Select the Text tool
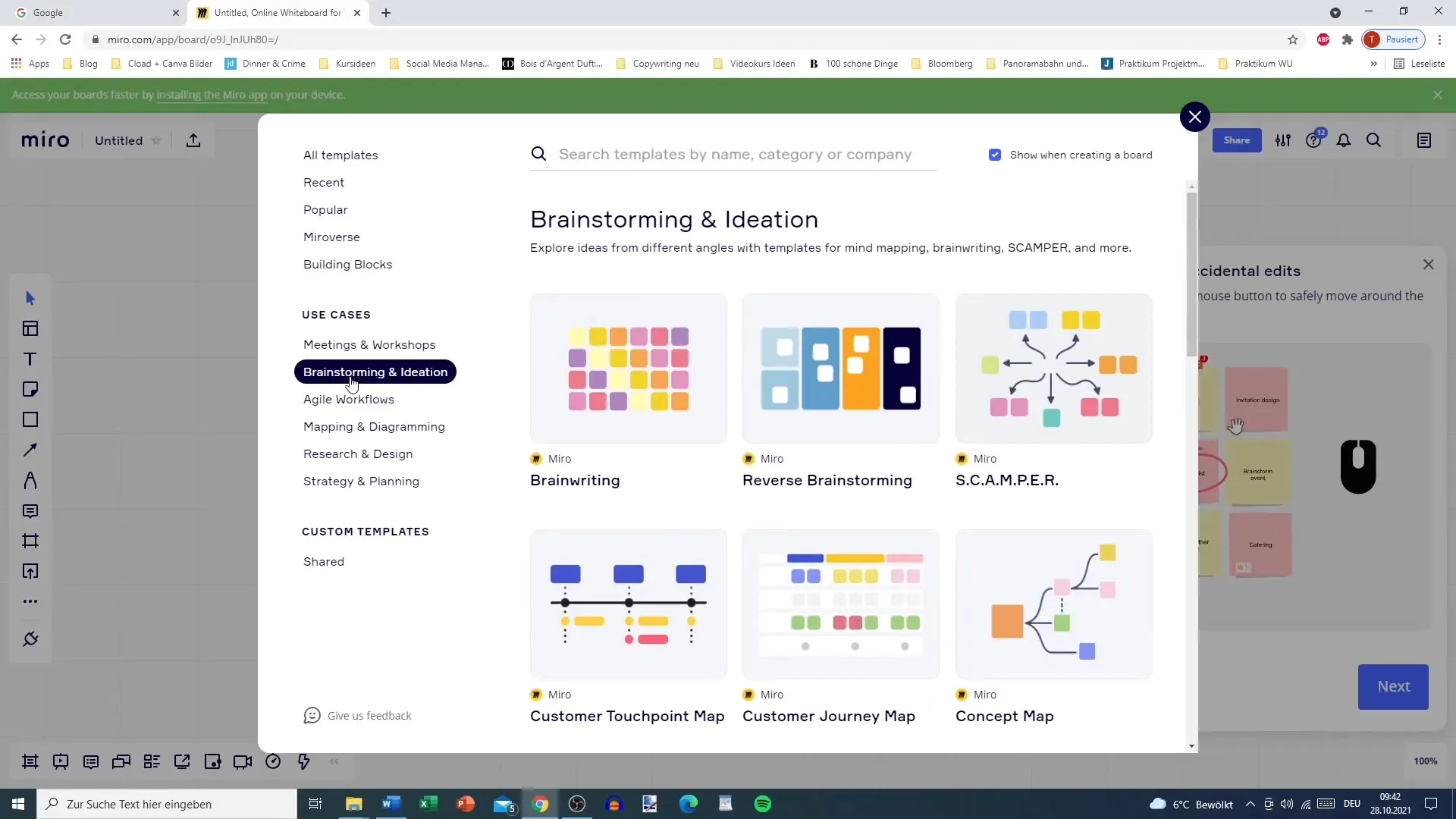Screen dimensions: 1456x819 click(x=30, y=359)
